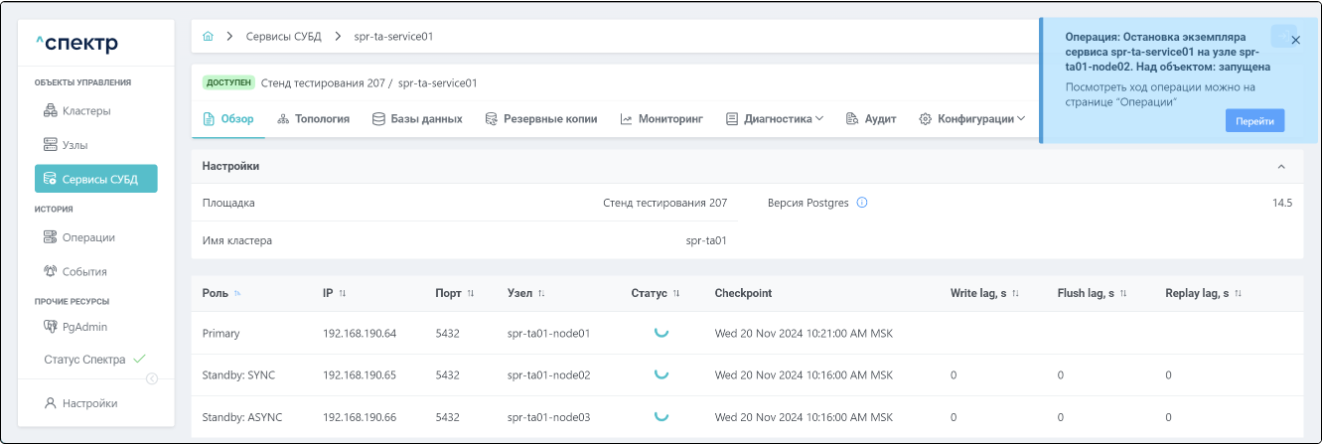The height and width of the screenshot is (445, 1323).
Task: Close the operation notification popup
Action: coord(1295,40)
